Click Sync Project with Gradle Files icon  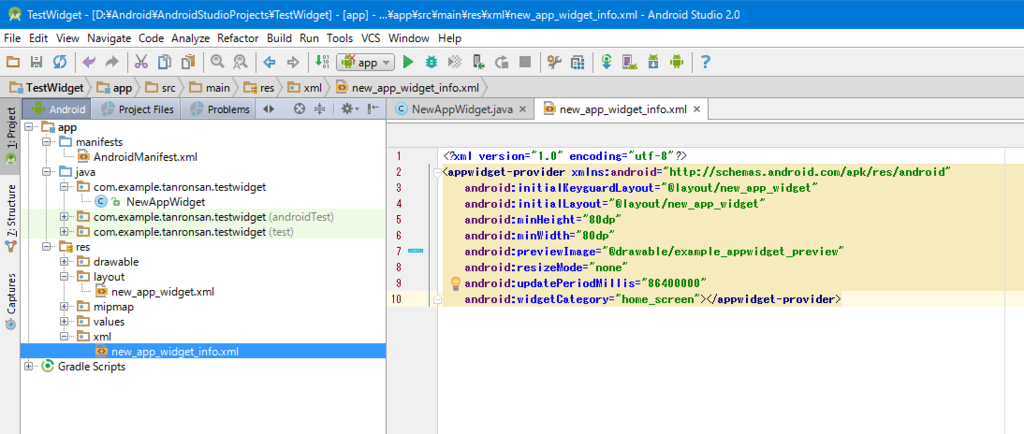(x=607, y=63)
